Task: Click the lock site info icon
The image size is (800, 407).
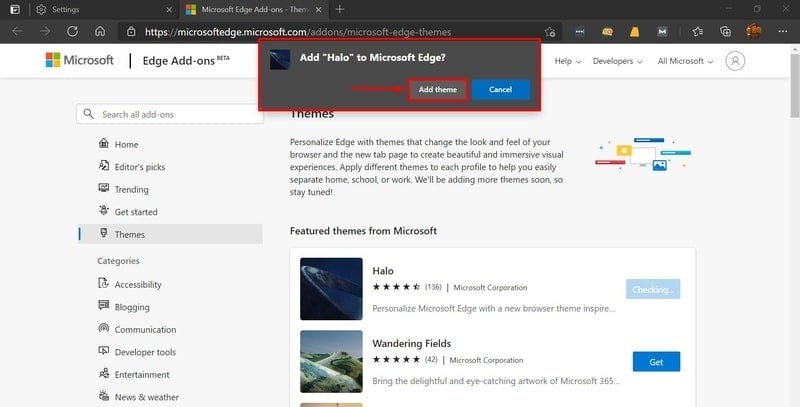Action: [131, 32]
